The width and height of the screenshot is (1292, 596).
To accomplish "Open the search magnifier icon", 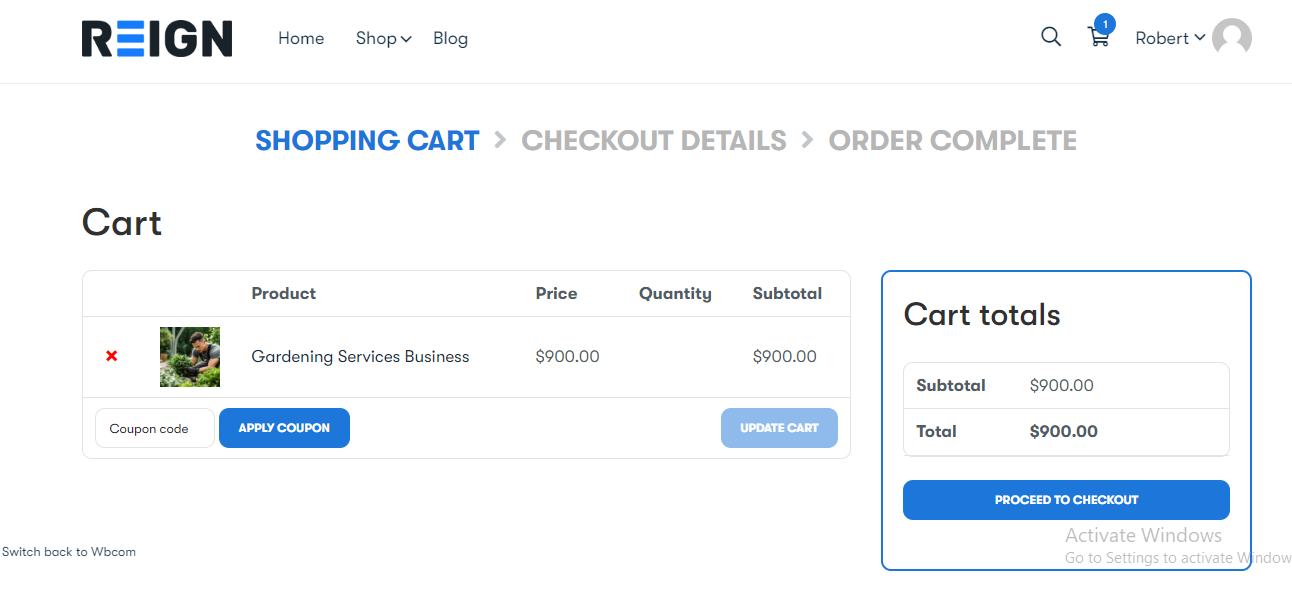I will 1050,37.
